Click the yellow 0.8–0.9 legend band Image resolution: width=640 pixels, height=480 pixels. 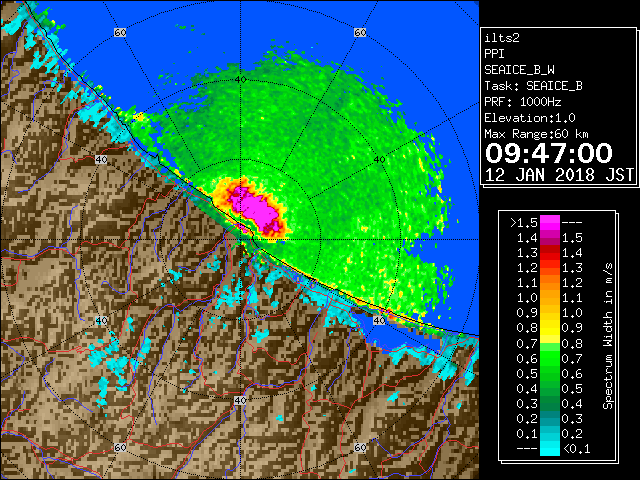pos(549,328)
